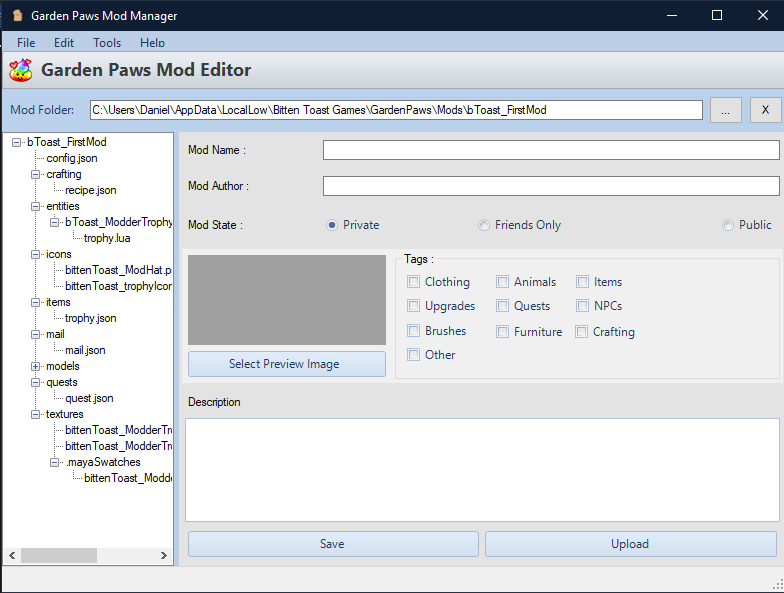Open the Edit menu
The image size is (784, 593).
point(64,43)
